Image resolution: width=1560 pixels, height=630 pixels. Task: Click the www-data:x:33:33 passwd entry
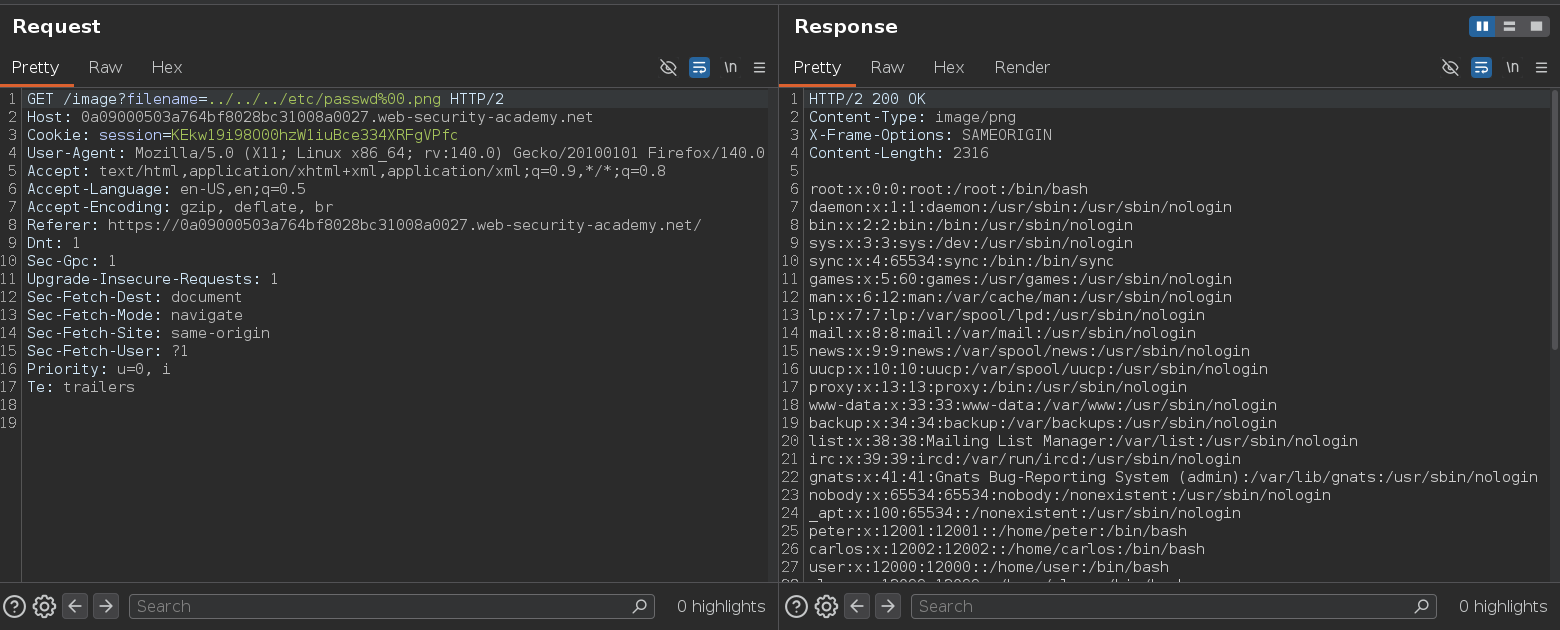click(1043, 405)
